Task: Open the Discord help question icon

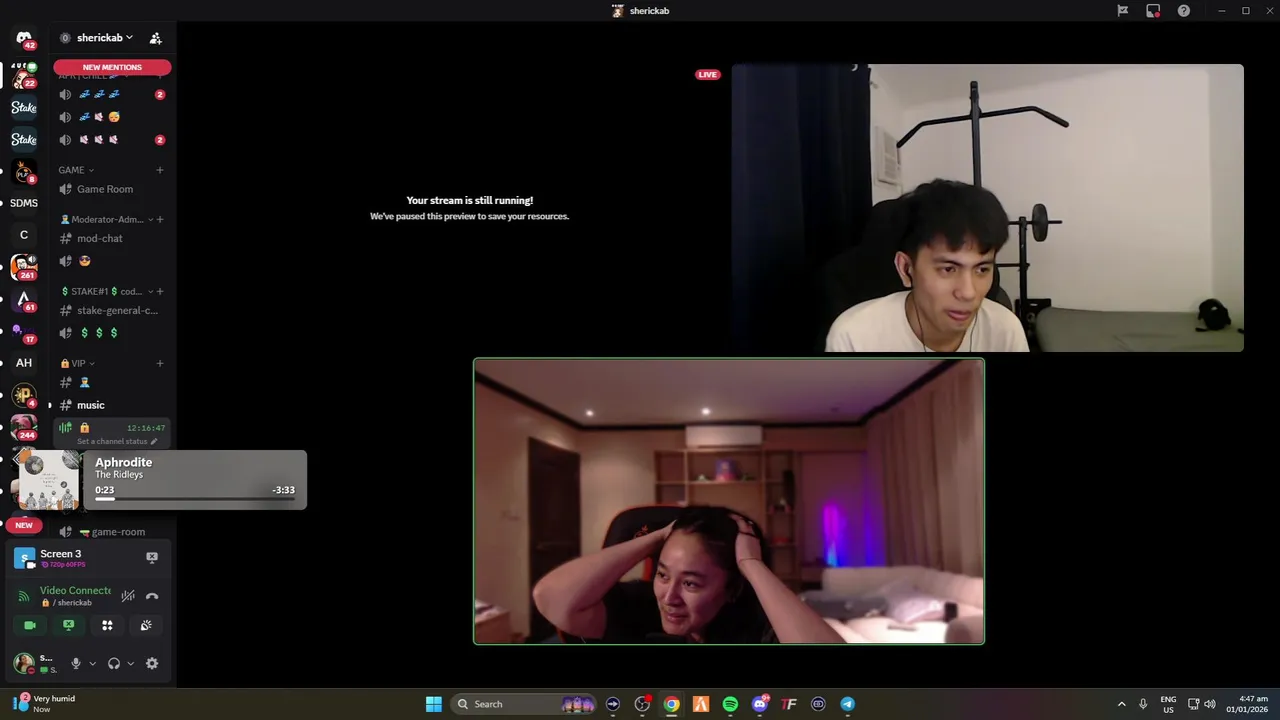Action: tap(1184, 11)
